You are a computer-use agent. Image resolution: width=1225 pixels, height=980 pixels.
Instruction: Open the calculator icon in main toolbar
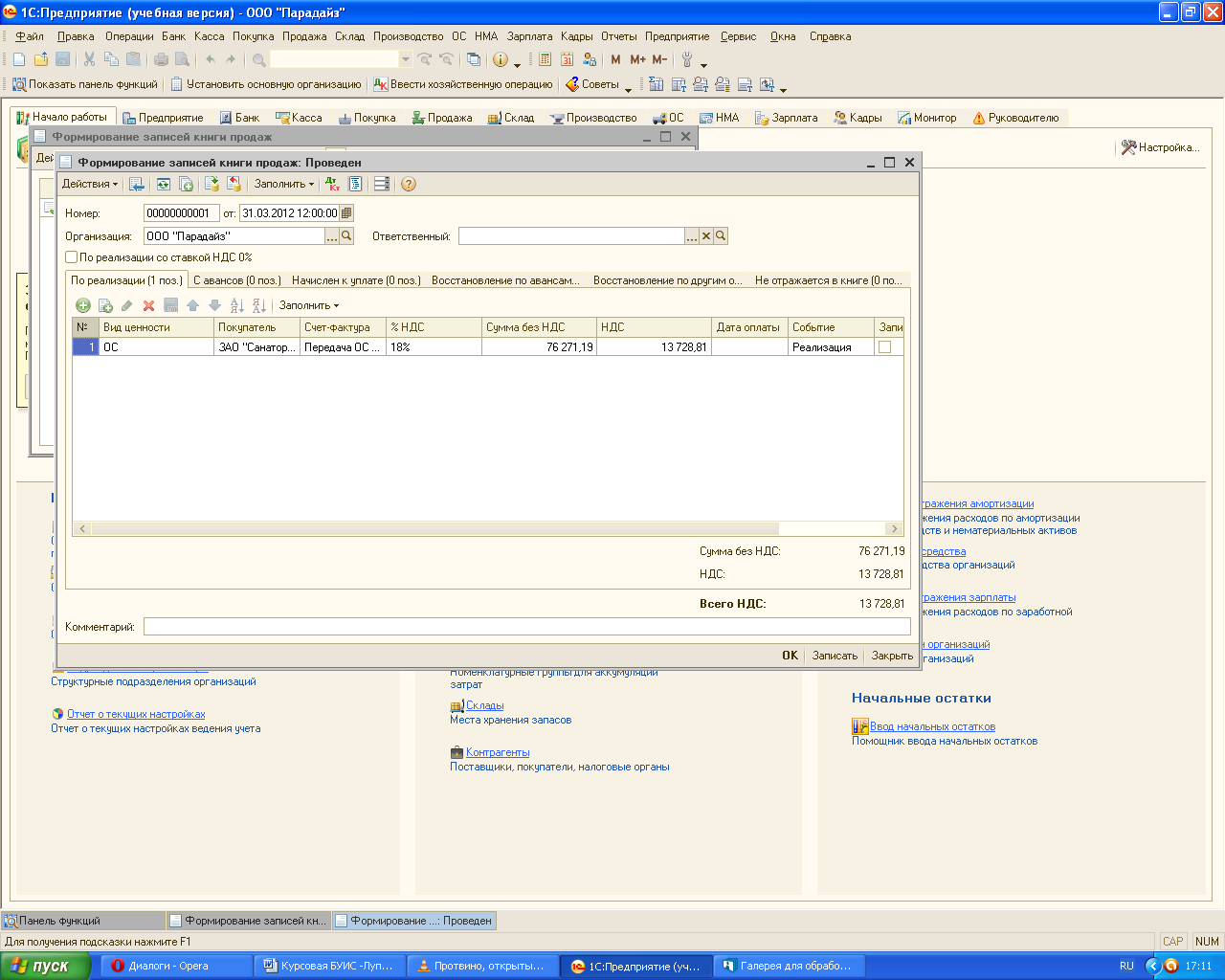tap(545, 59)
